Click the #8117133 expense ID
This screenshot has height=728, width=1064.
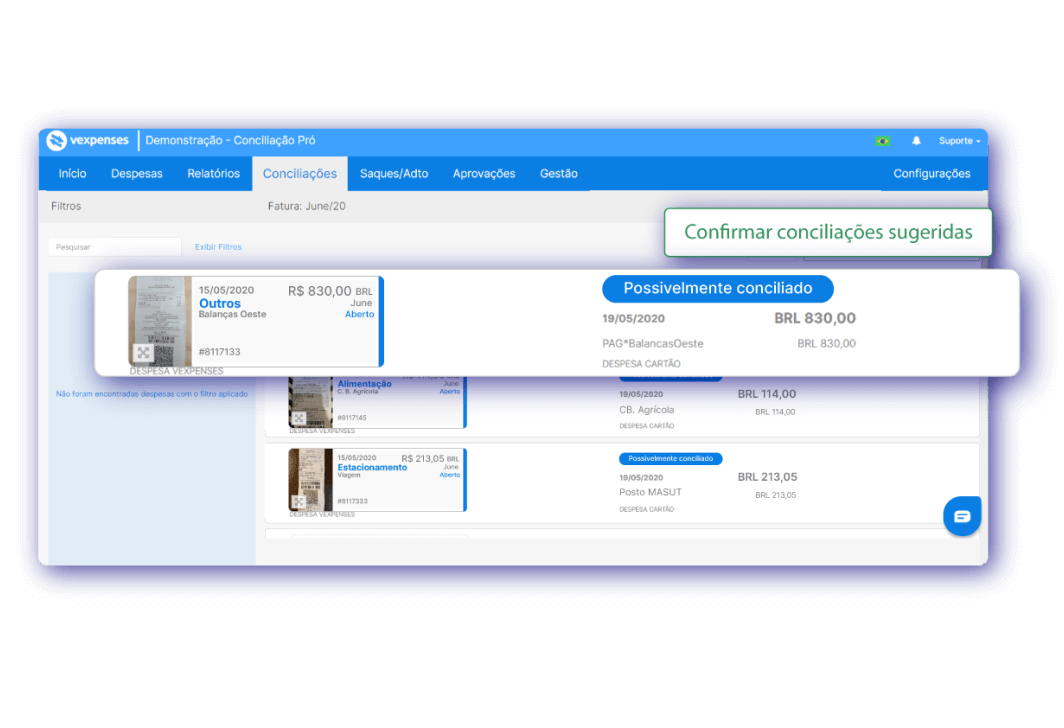coord(219,351)
